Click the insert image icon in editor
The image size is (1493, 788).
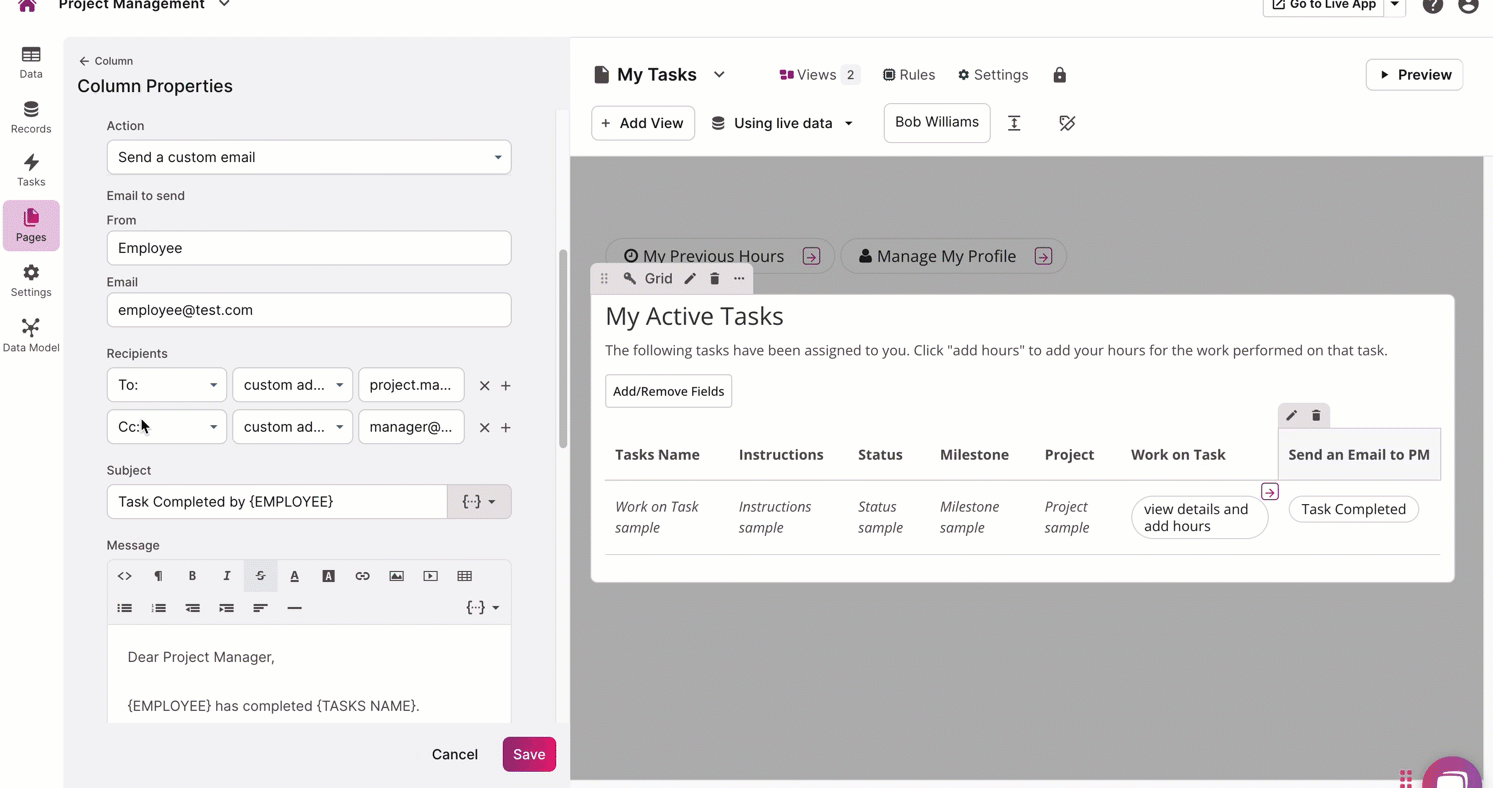[x=396, y=576]
